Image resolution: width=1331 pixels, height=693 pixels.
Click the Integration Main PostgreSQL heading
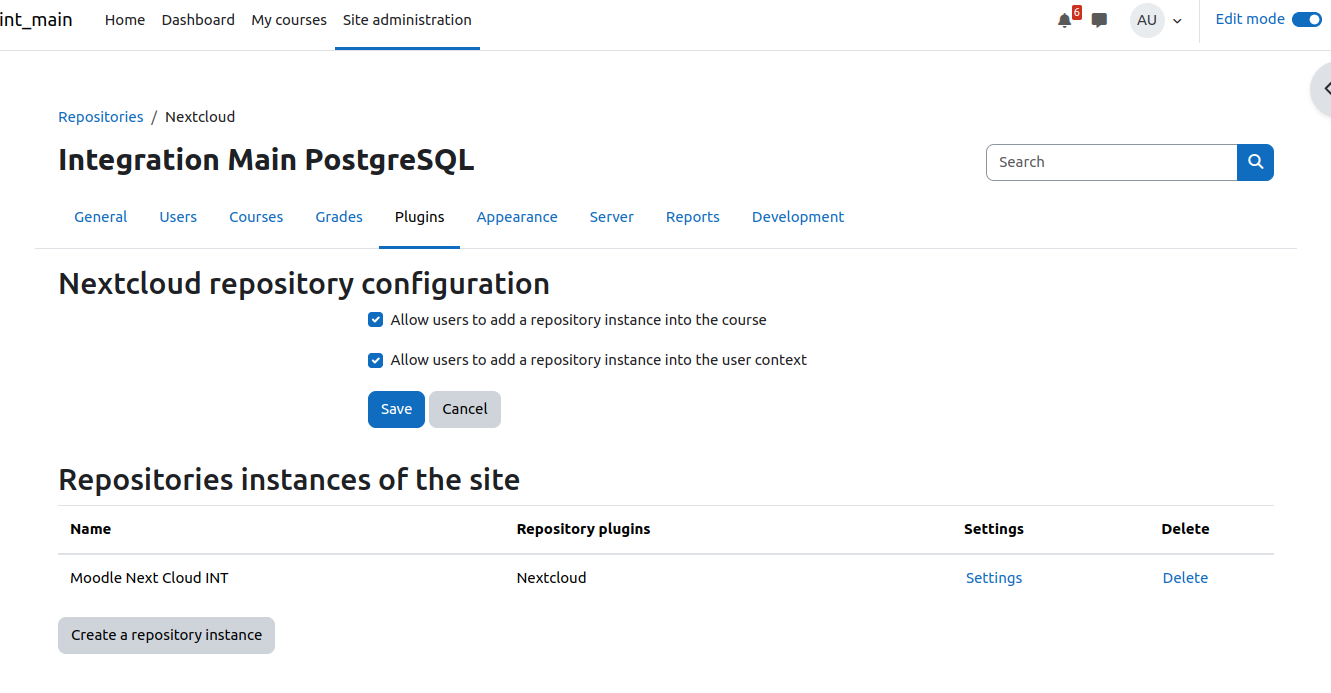point(266,160)
